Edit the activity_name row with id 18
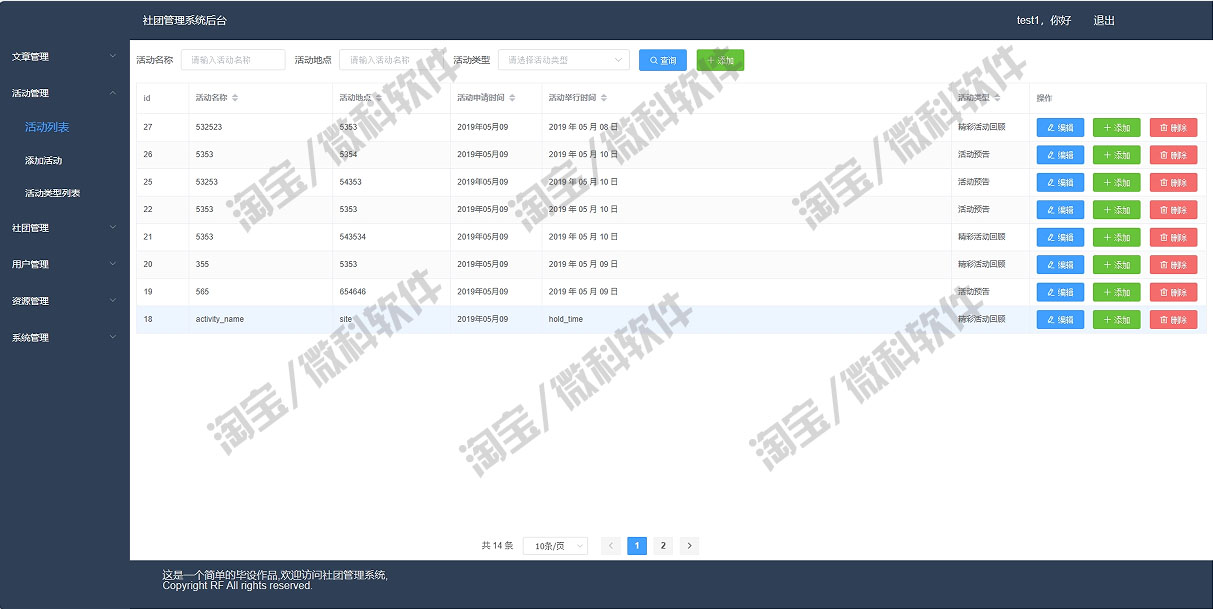The height and width of the screenshot is (609, 1213). tap(1060, 320)
